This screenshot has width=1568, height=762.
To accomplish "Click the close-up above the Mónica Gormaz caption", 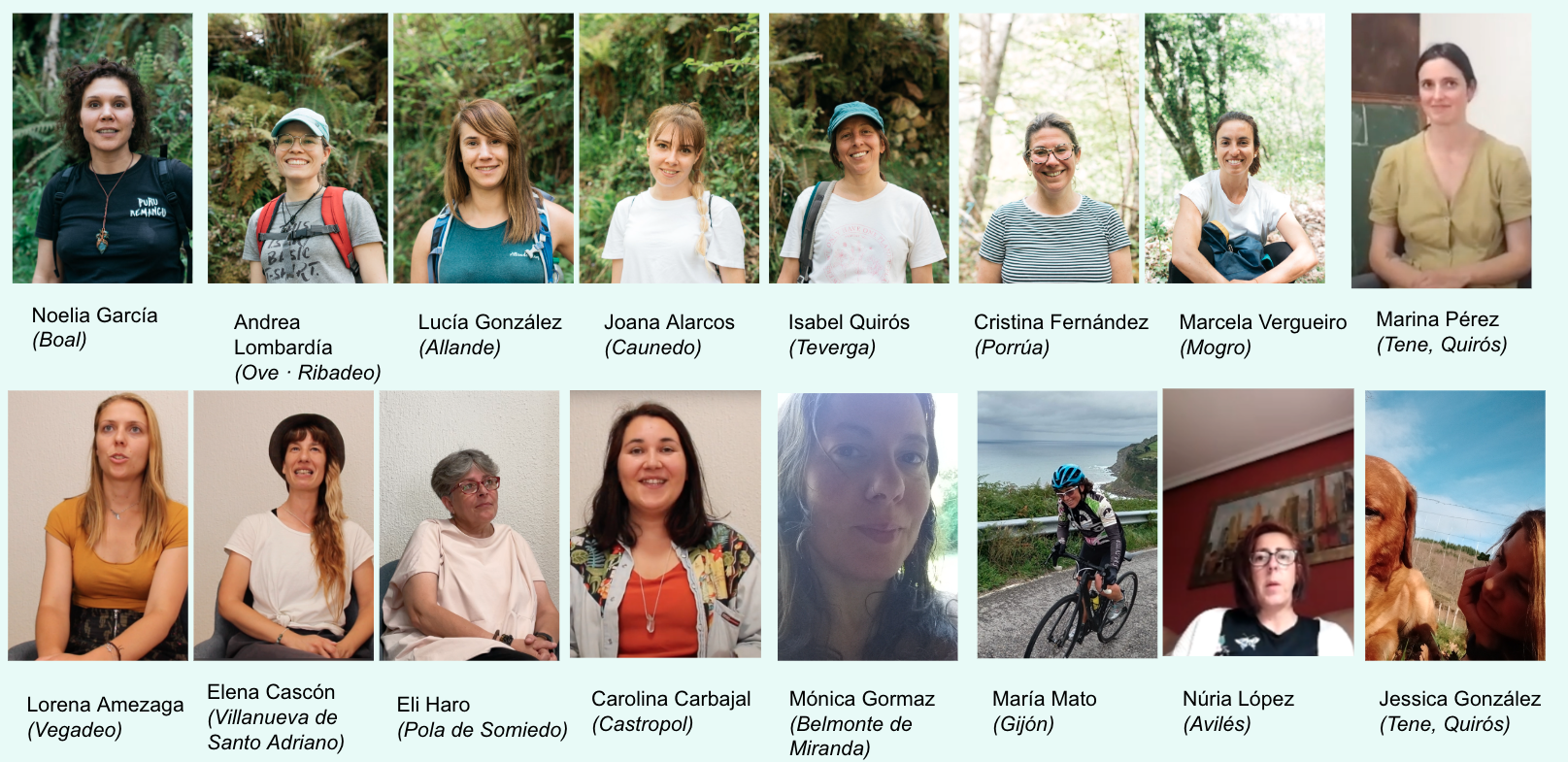I will (x=867, y=526).
